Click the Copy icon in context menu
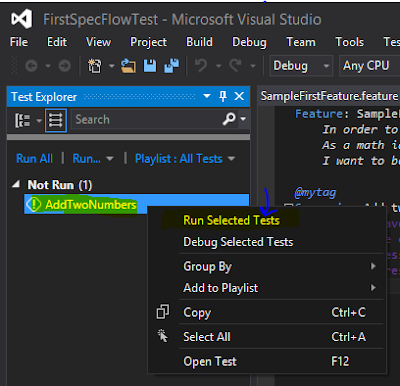This screenshot has height=386, width=400. (163, 312)
